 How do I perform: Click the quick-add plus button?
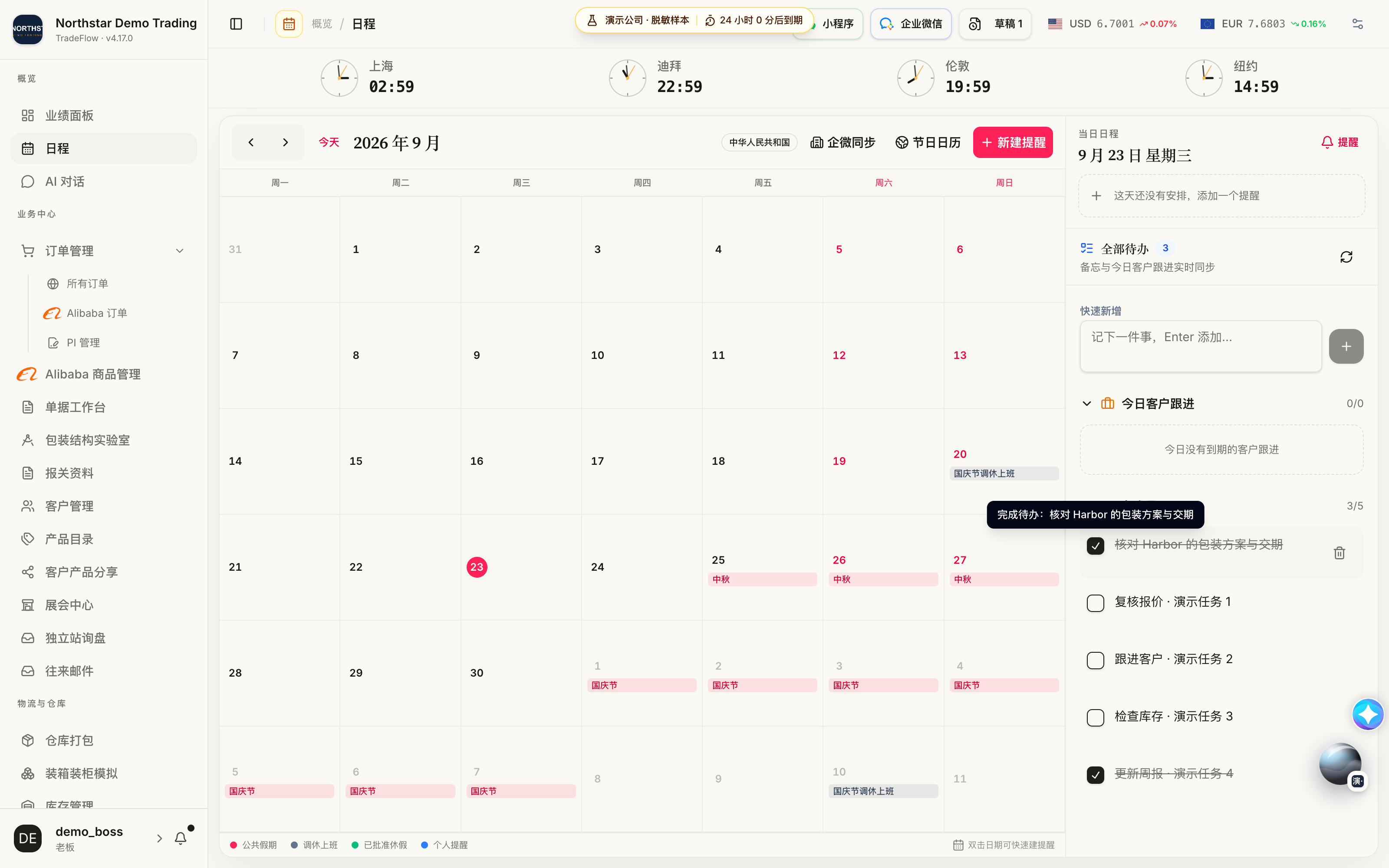1346,346
